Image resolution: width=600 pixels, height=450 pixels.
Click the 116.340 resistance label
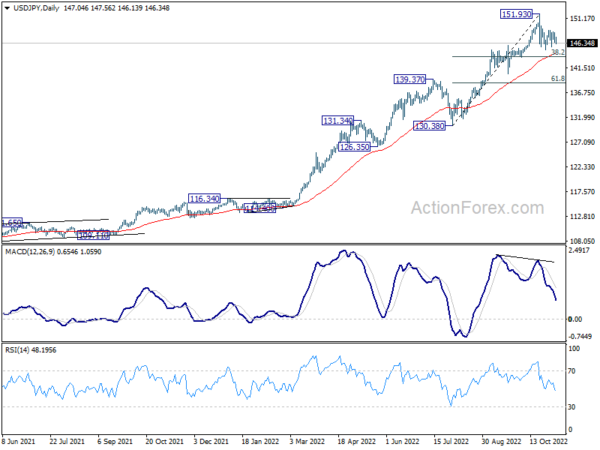(x=205, y=199)
